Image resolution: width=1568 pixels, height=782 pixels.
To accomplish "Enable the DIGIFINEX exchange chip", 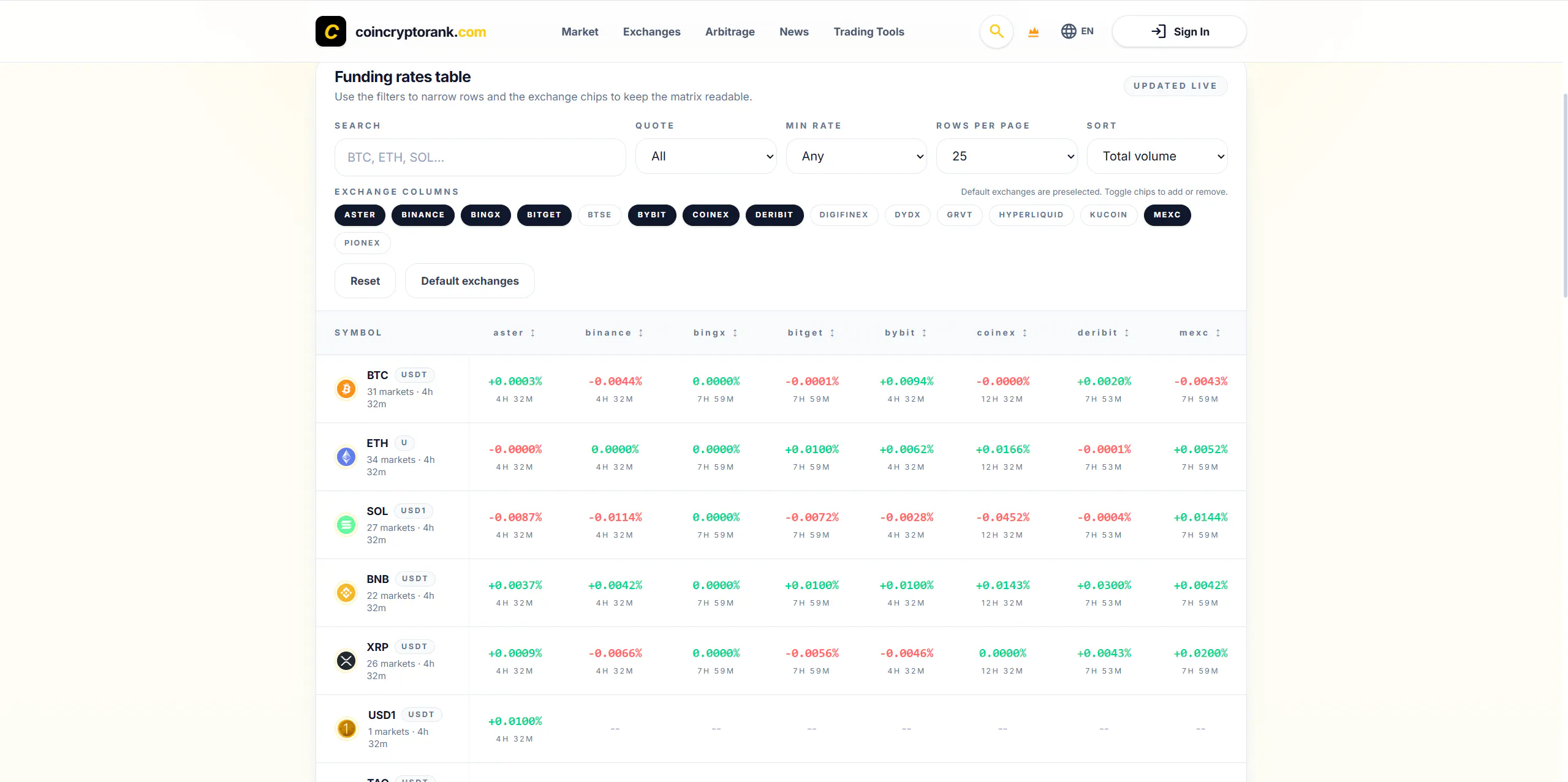I will 844,215.
